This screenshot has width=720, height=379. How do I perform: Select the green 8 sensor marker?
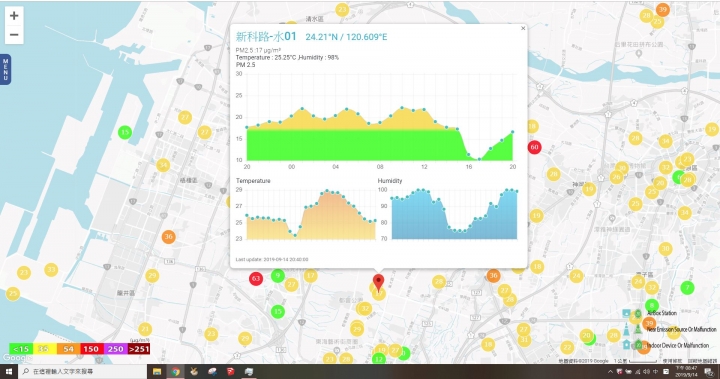[x=652, y=305]
